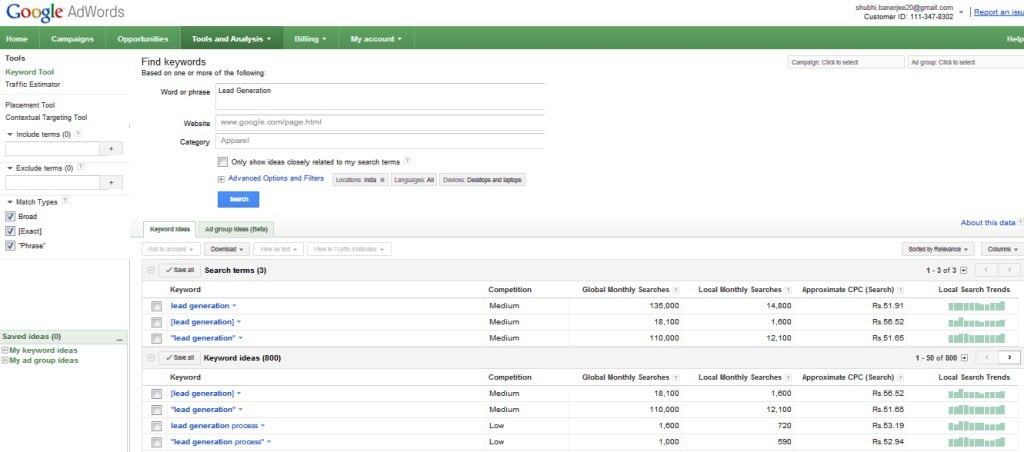This screenshot has height=452, width=1024.
Task: Open the Sorted by Relevance dropdown
Action: (937, 249)
